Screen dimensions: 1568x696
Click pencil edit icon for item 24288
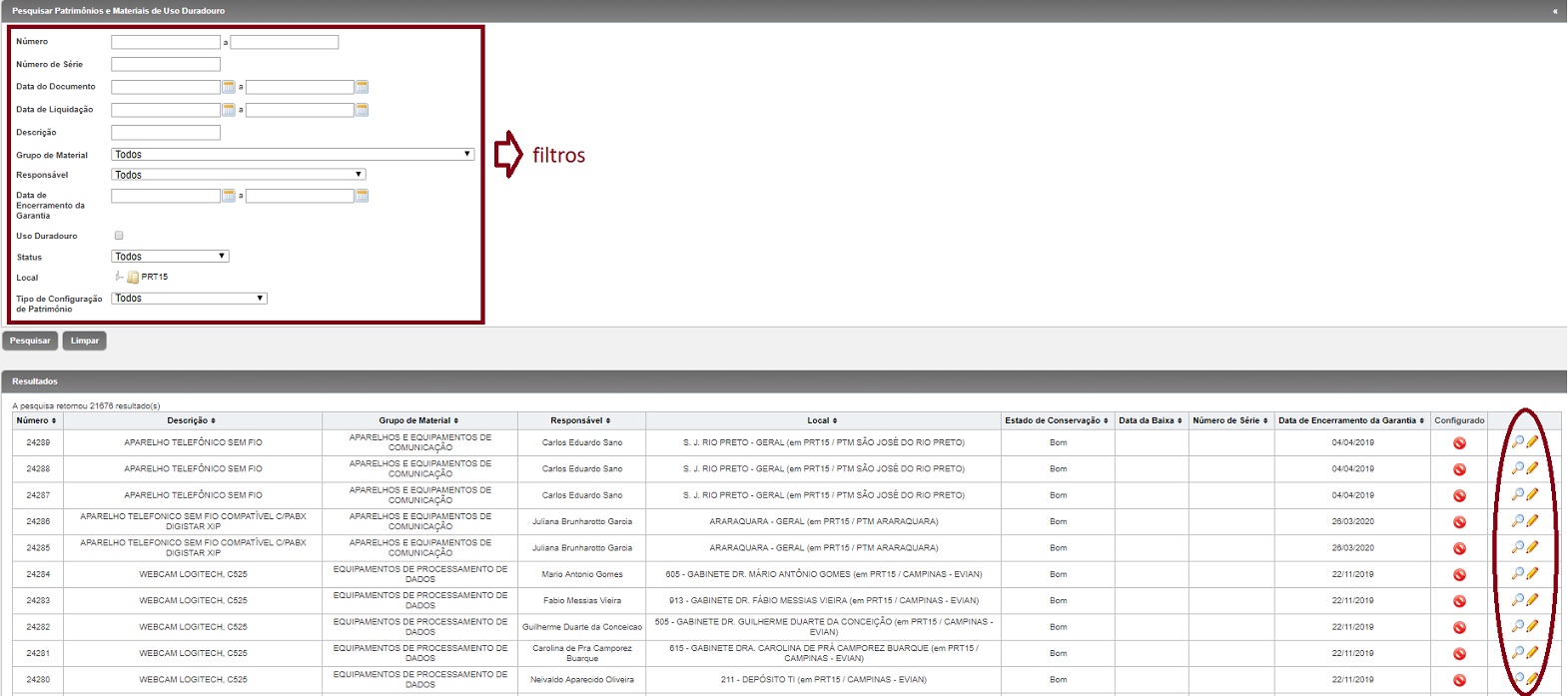(x=1532, y=468)
